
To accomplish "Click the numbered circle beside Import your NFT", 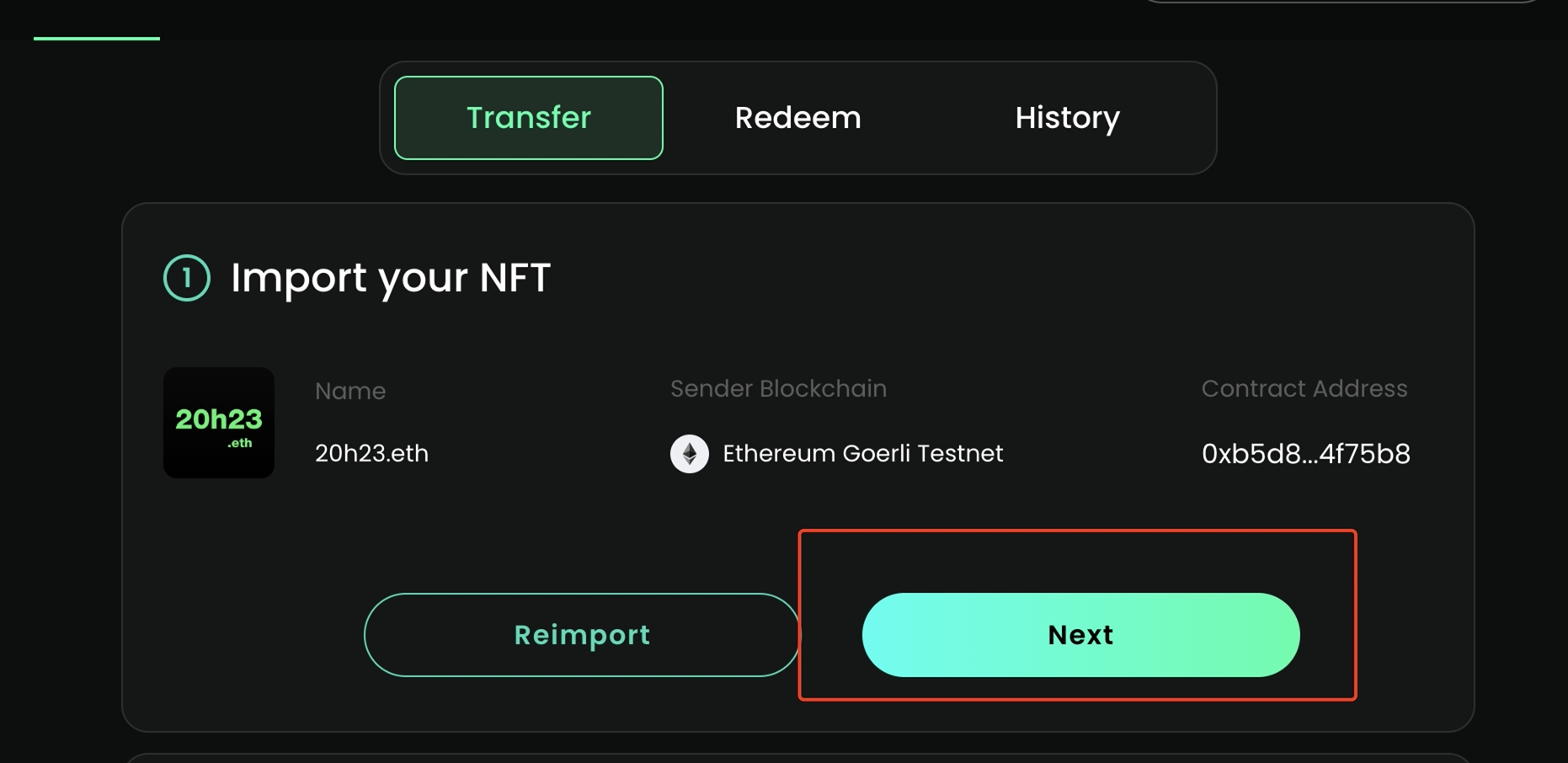I will [x=189, y=277].
